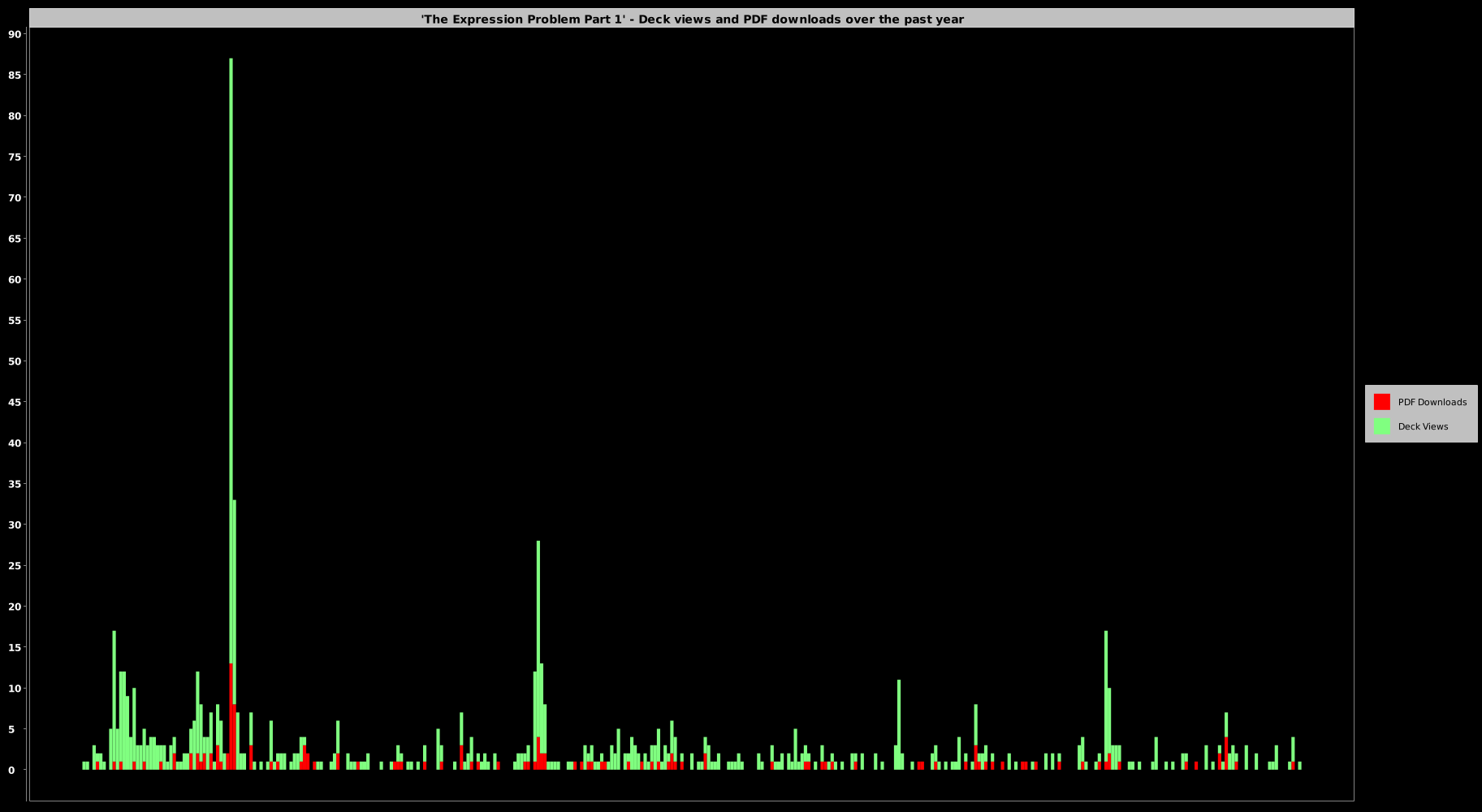
Task: Click the y-axis label 20
Action: (15, 607)
